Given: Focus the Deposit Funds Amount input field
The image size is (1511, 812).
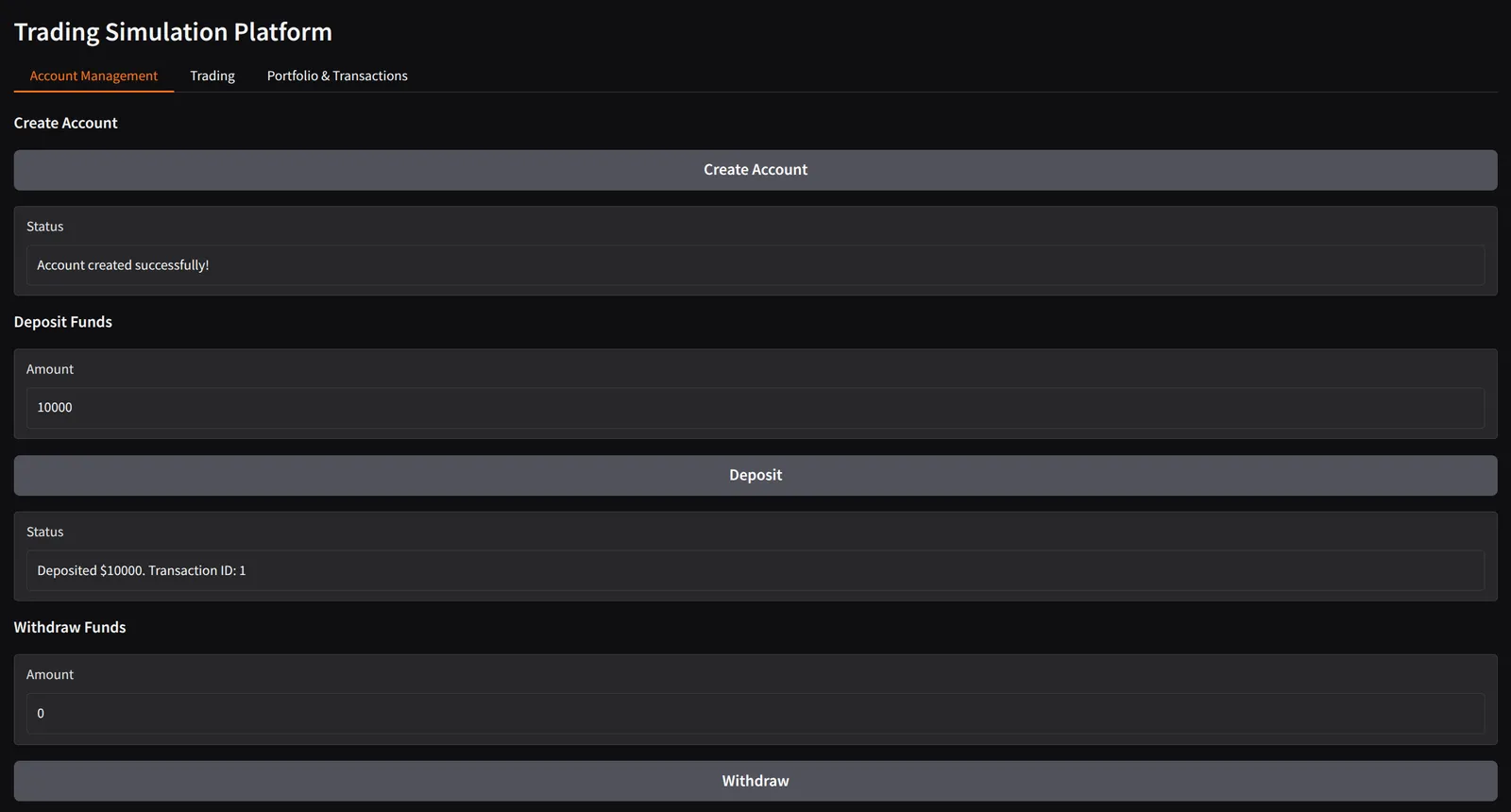Looking at the screenshot, I should click(755, 408).
